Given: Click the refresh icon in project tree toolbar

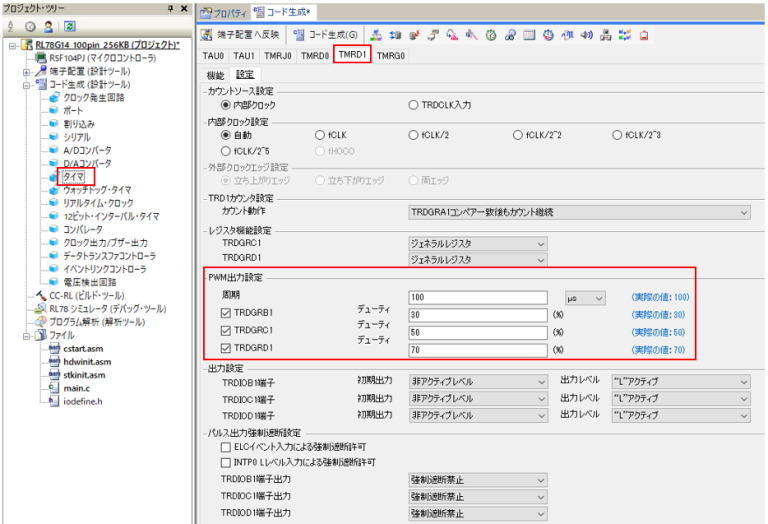Looking at the screenshot, I should (x=70, y=26).
